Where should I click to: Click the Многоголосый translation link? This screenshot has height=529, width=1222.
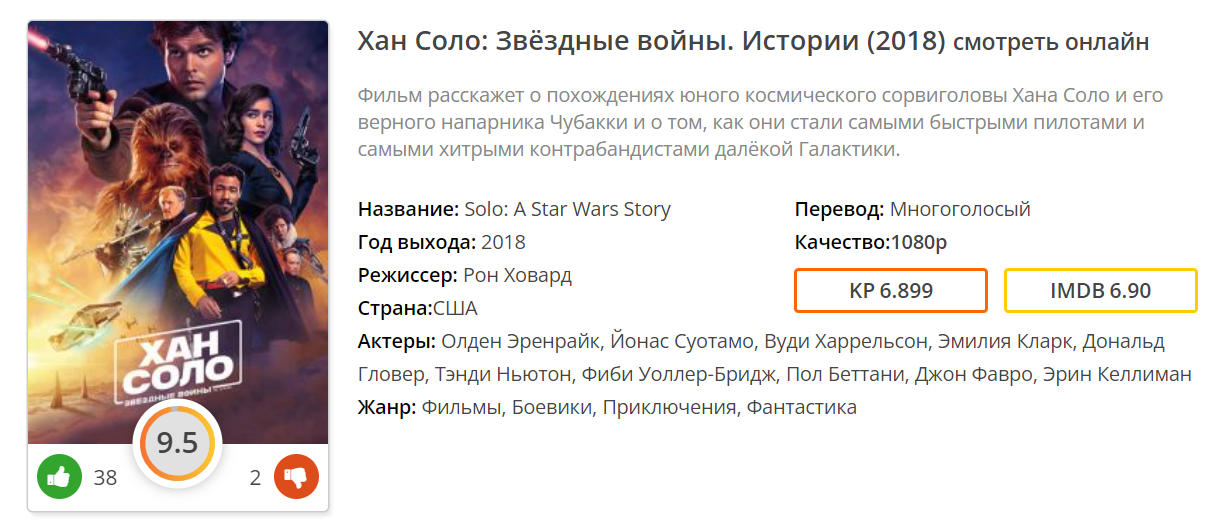click(960, 209)
